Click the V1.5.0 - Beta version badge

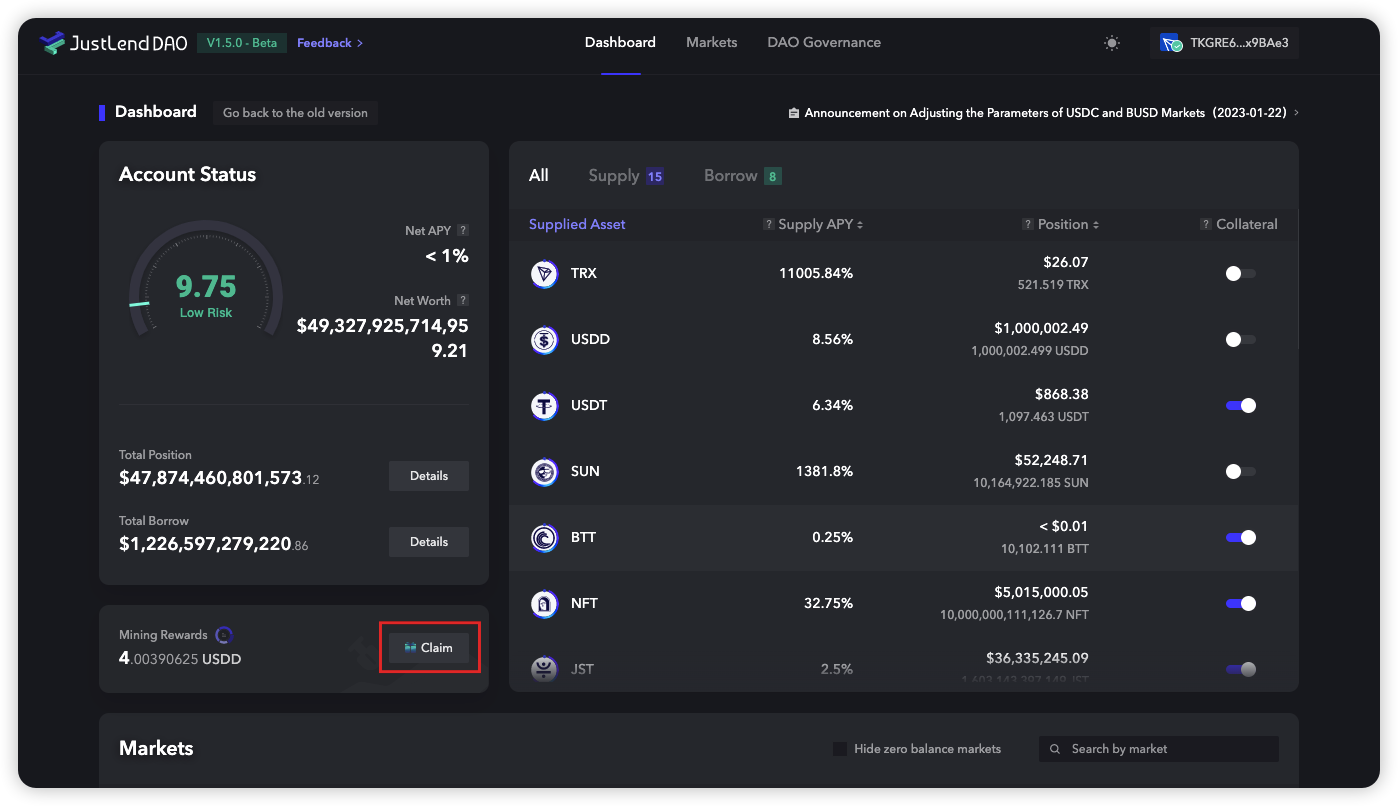point(242,43)
